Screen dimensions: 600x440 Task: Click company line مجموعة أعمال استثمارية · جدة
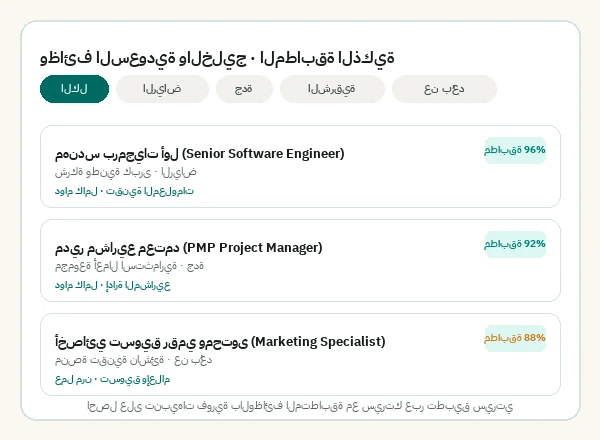coord(129,266)
